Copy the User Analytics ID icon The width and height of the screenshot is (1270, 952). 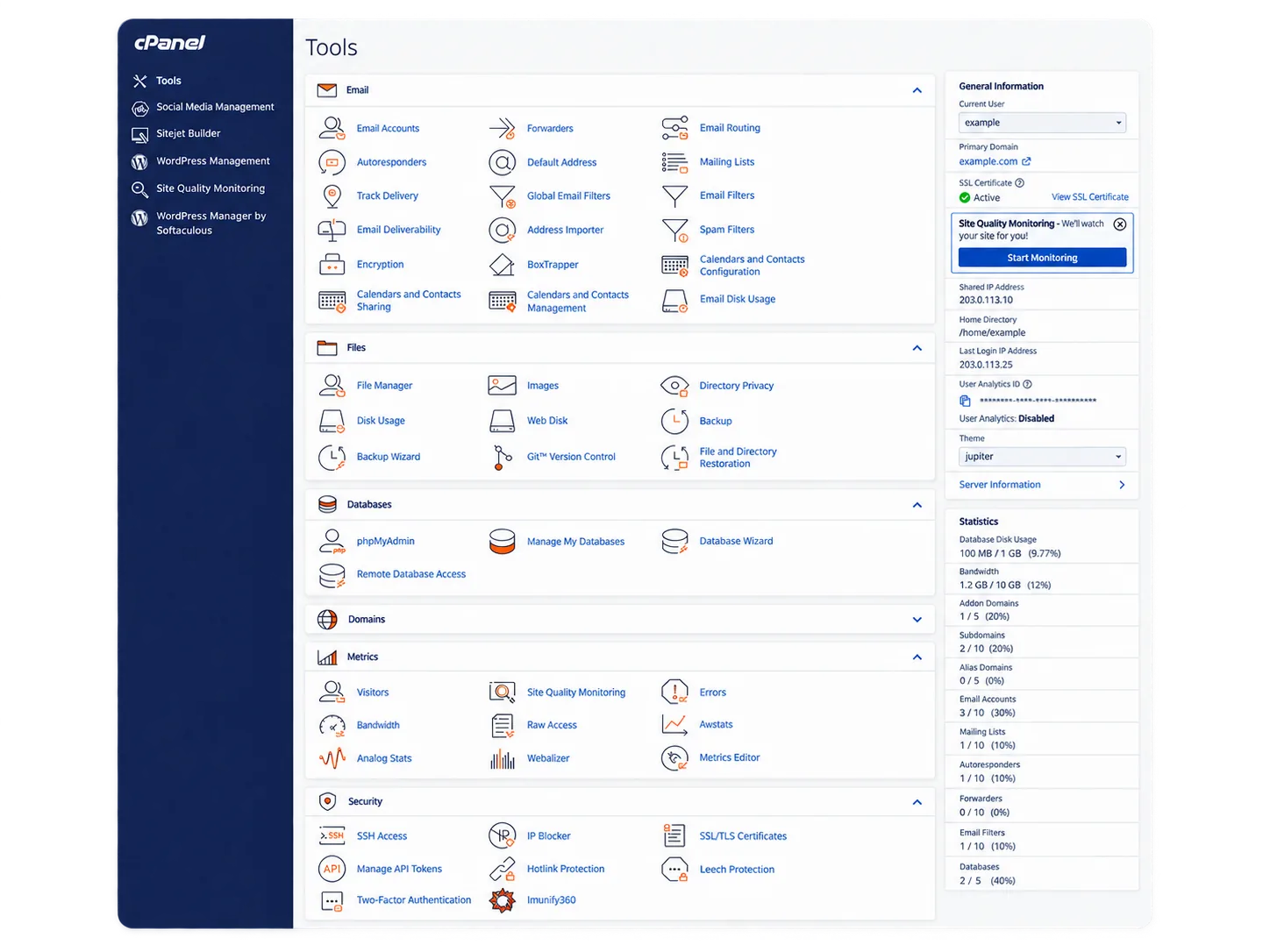[x=965, y=401]
